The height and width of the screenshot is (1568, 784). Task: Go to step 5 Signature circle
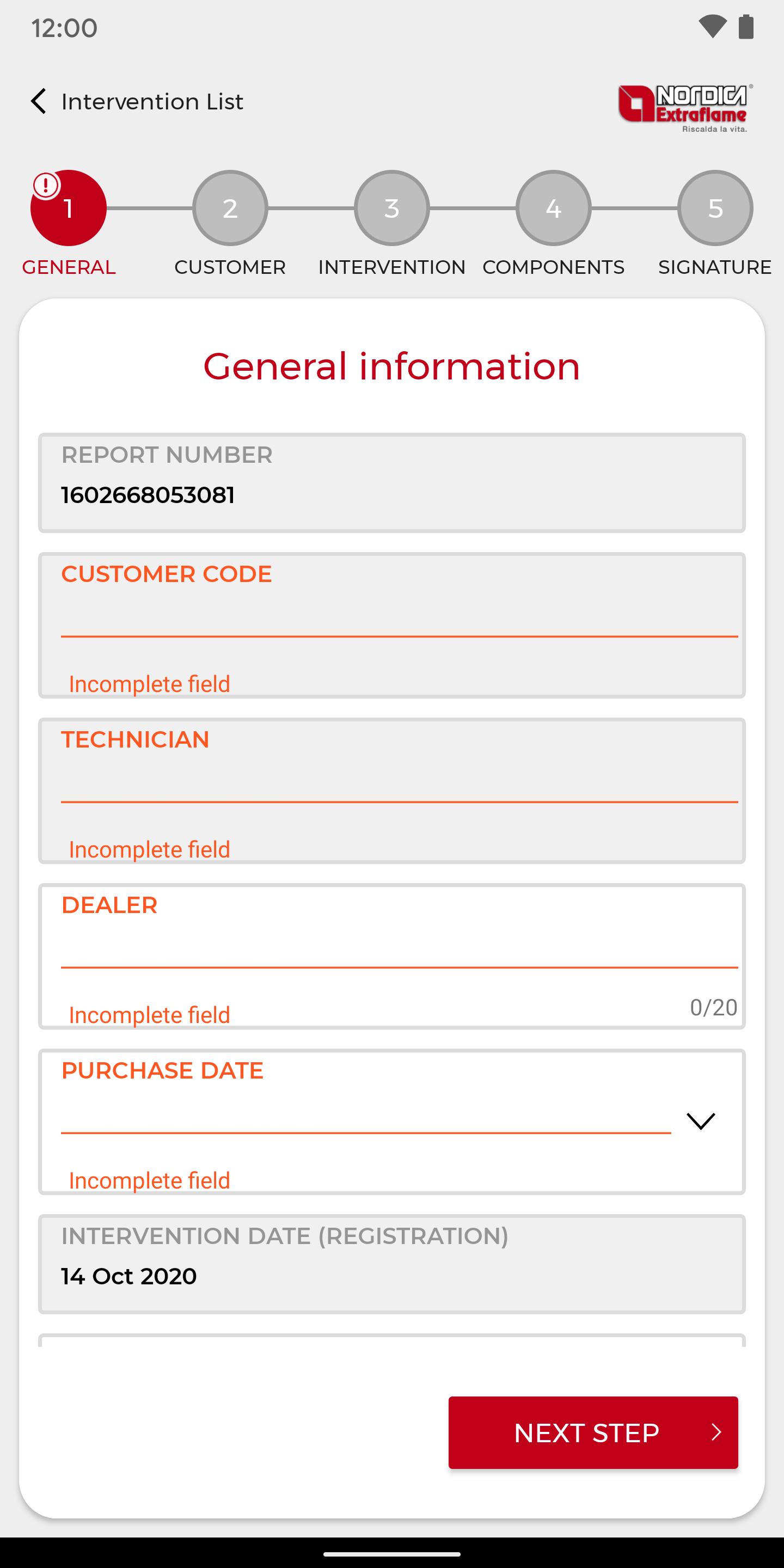[x=715, y=208]
